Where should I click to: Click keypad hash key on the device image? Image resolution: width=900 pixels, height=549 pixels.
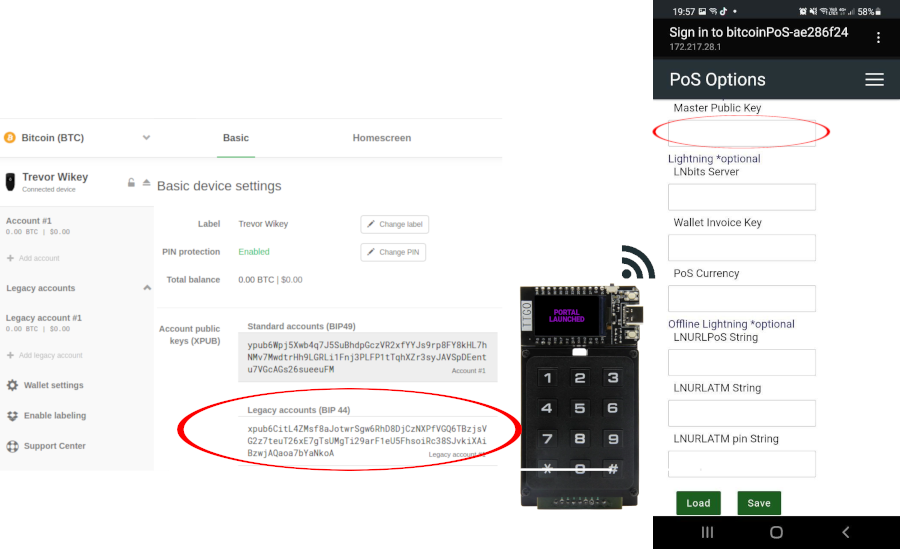click(x=613, y=469)
